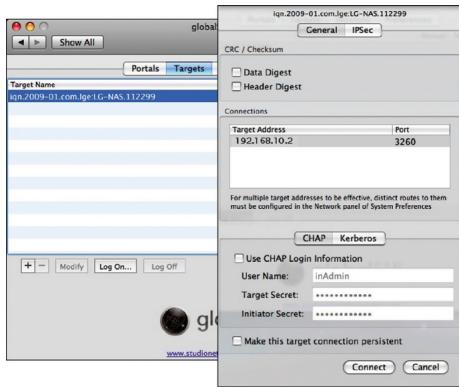This screenshot has height=387, width=459.
Task: Click the Log Off button
Action: [x=164, y=267]
